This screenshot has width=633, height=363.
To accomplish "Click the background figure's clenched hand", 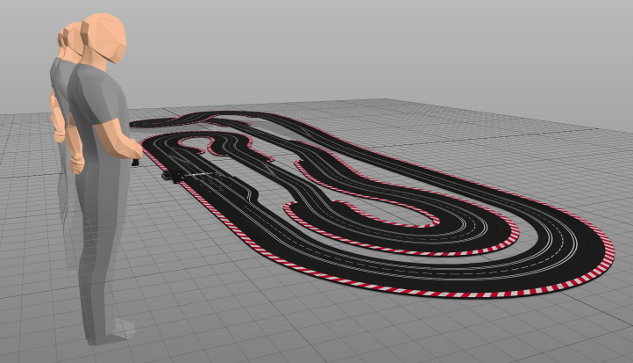I will (60, 136).
